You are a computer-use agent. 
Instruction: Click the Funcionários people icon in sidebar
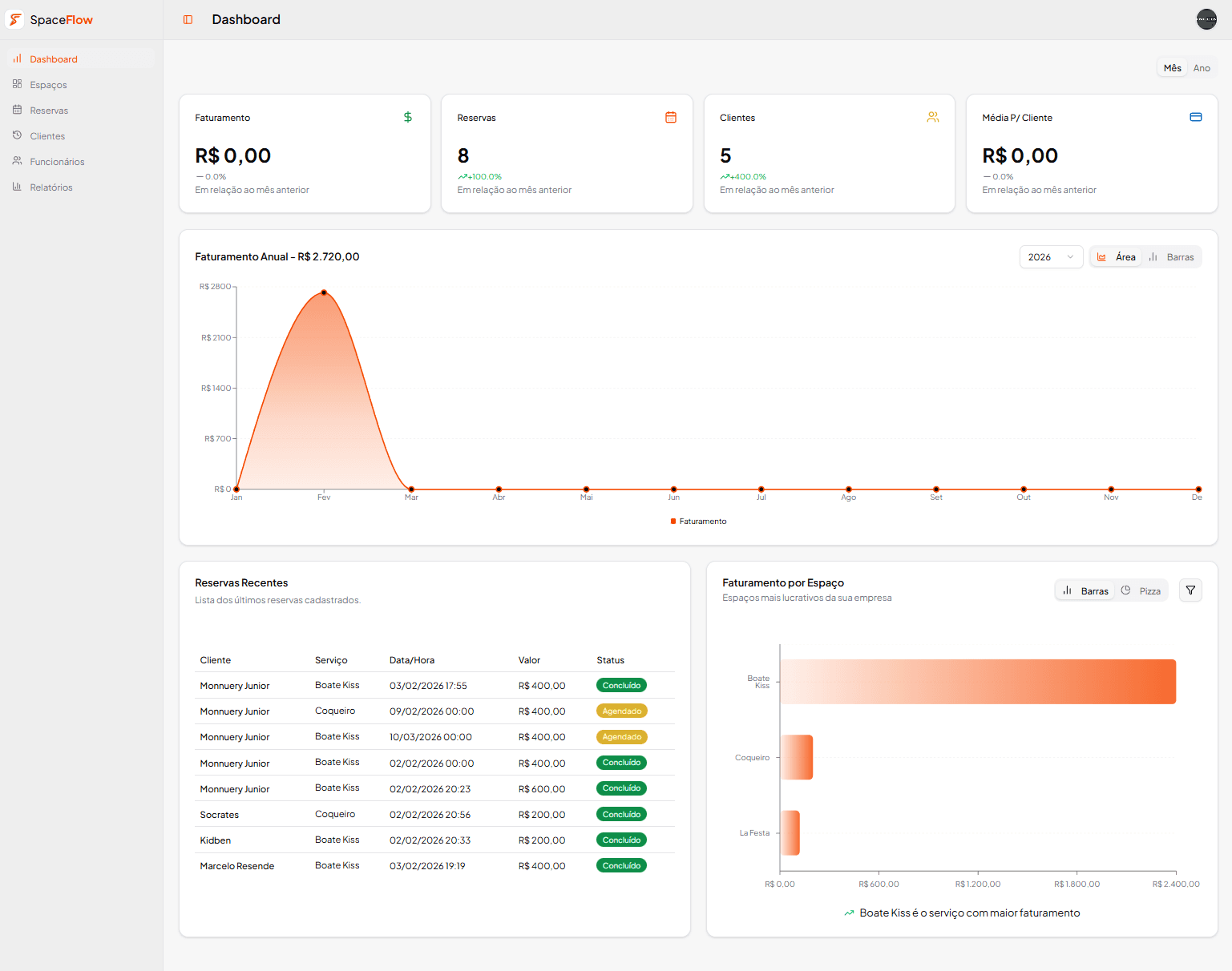[17, 161]
